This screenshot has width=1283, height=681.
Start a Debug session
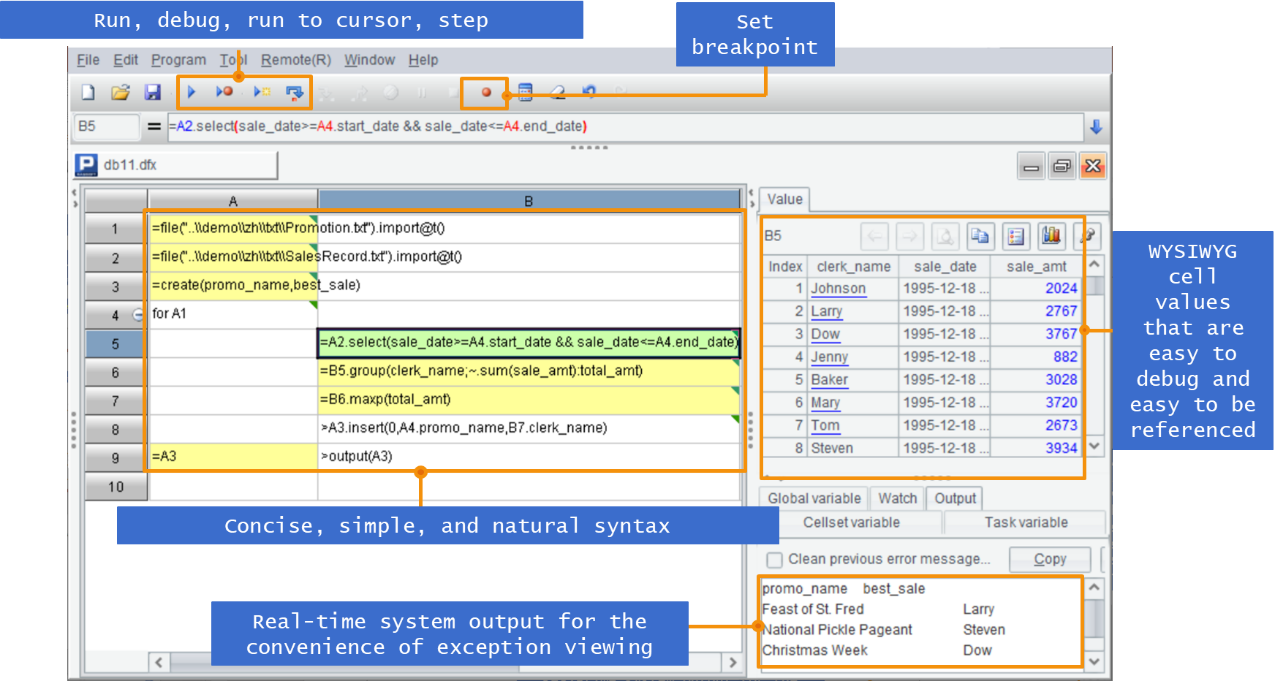pyautogui.click(x=223, y=91)
